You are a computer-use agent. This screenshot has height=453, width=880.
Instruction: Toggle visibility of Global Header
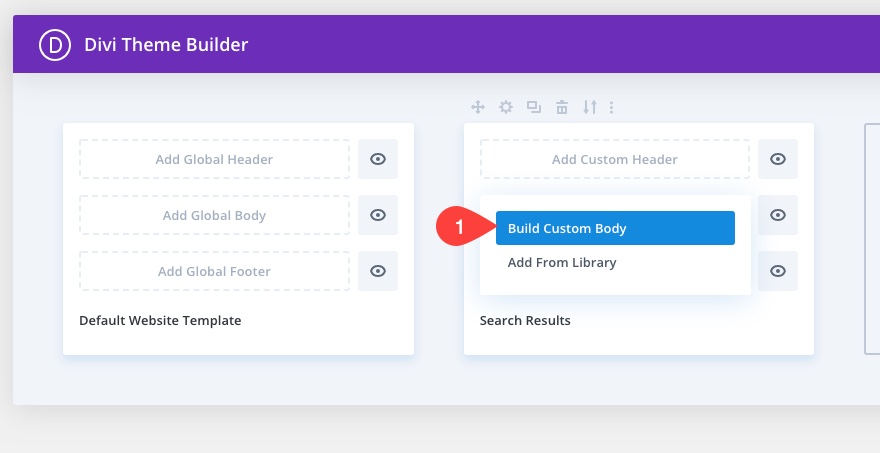click(x=378, y=159)
